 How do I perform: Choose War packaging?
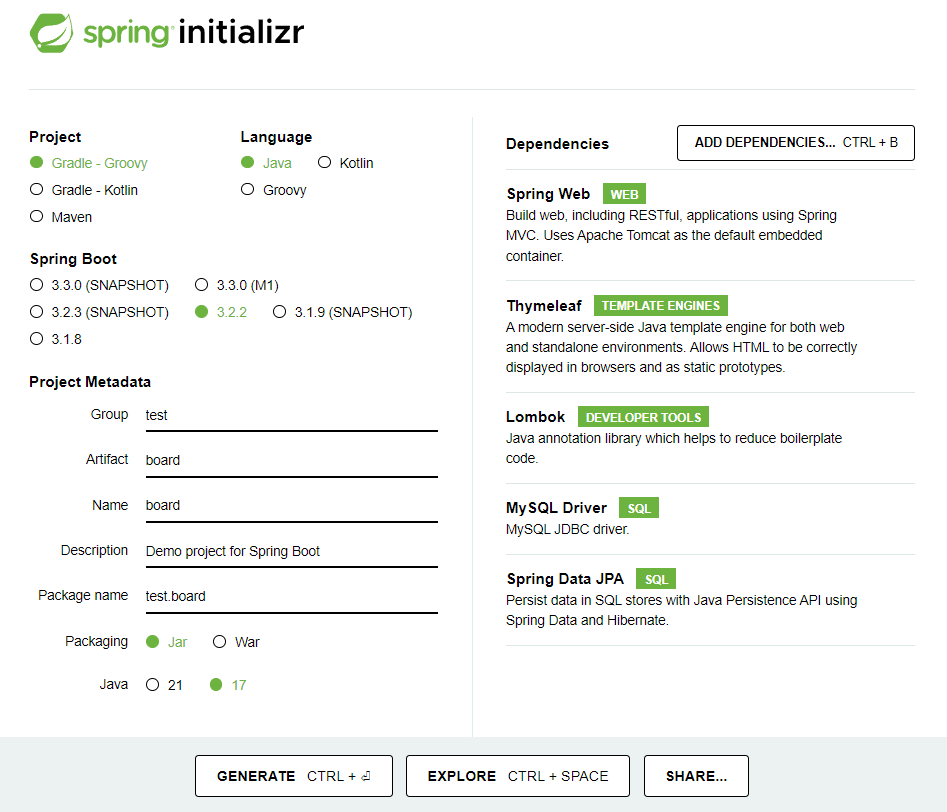[x=236, y=642]
